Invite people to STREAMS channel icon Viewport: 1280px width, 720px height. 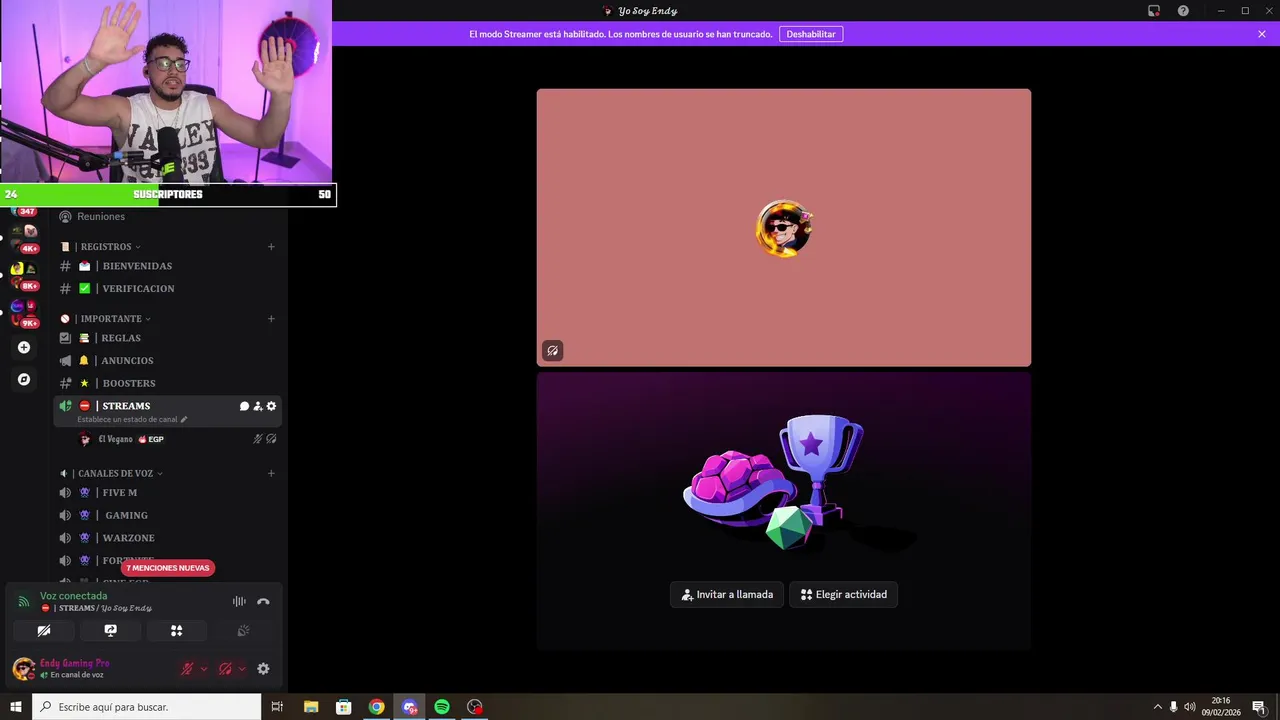coord(257,406)
